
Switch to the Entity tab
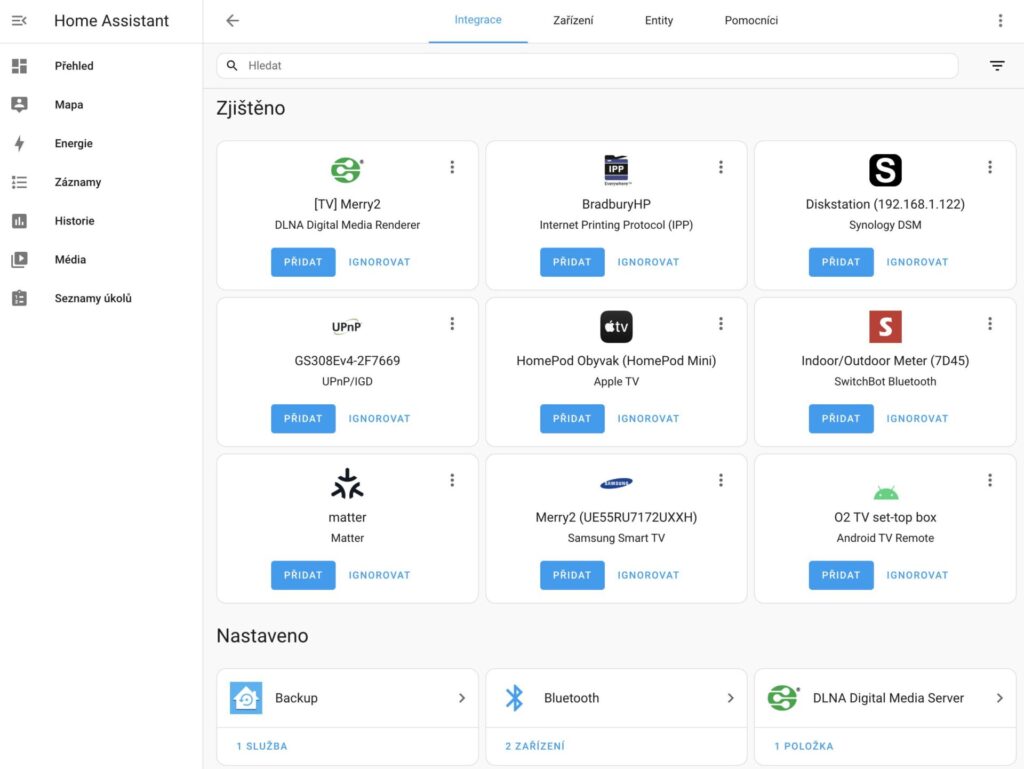[x=659, y=20]
